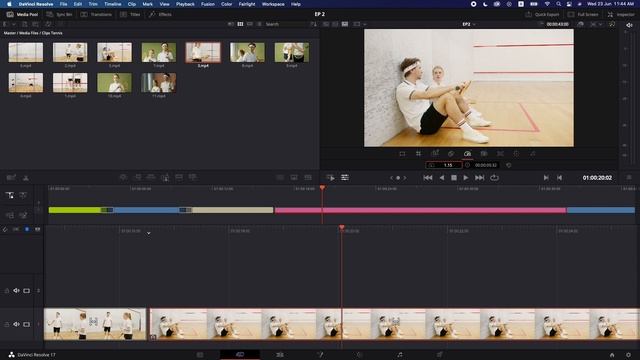Mute audio on video track 1
The image size is (640, 360).
tap(16, 324)
